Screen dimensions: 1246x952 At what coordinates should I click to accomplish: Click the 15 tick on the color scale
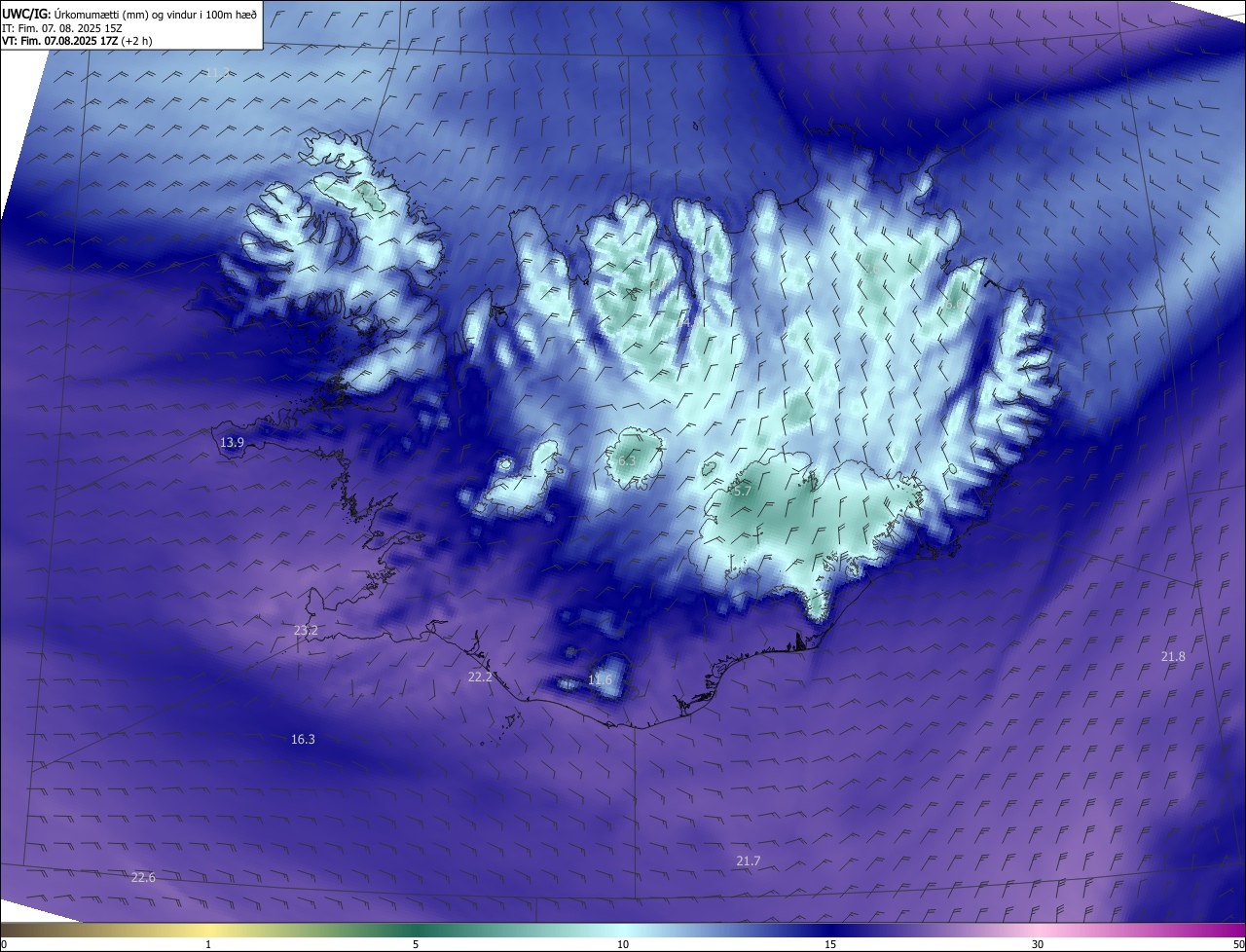point(830,945)
